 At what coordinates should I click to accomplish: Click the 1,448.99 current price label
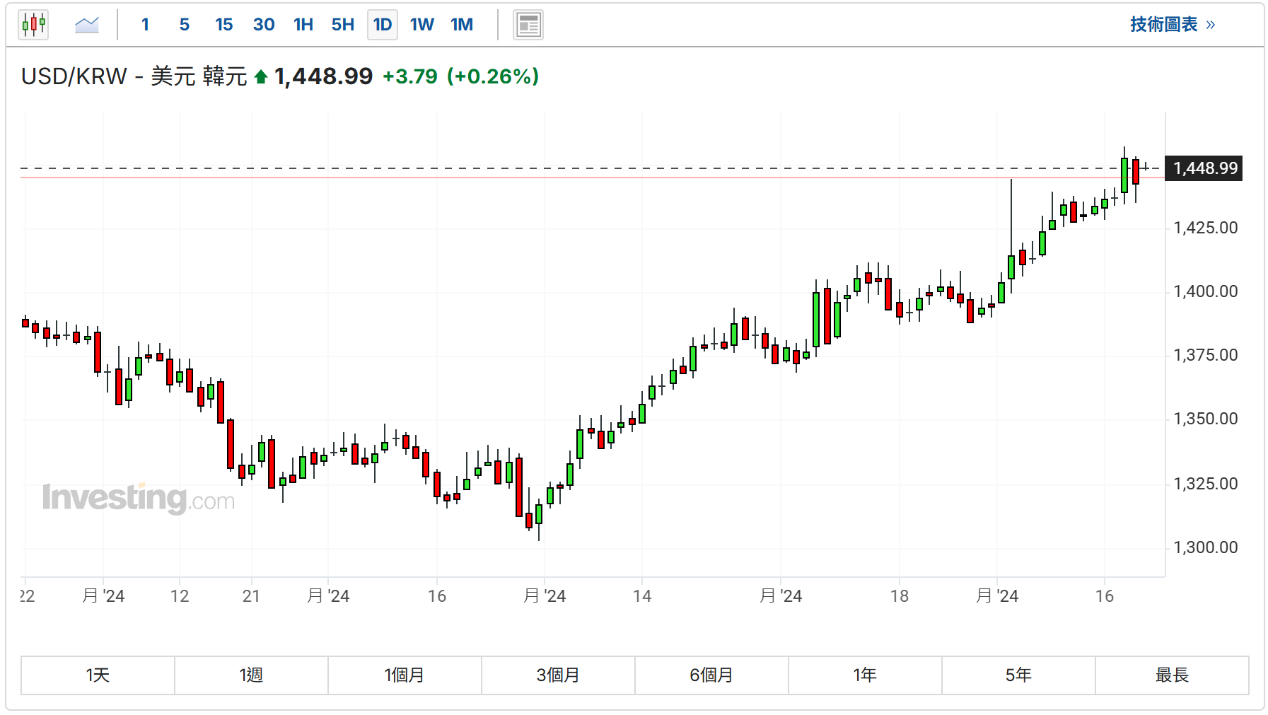point(1205,169)
